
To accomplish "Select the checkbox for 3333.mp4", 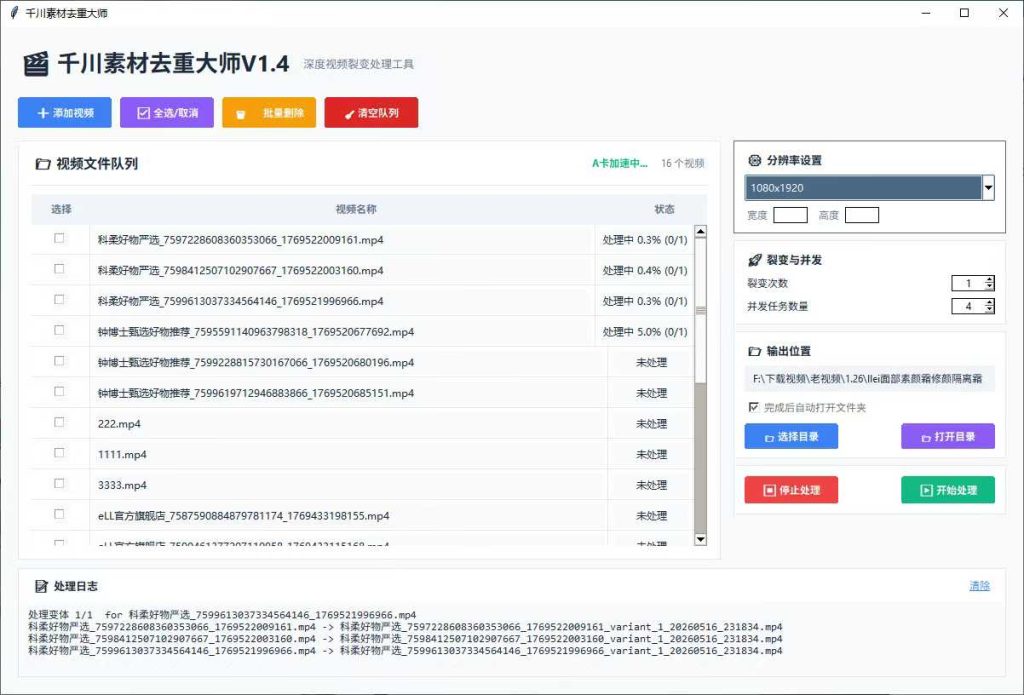I will click(59, 484).
